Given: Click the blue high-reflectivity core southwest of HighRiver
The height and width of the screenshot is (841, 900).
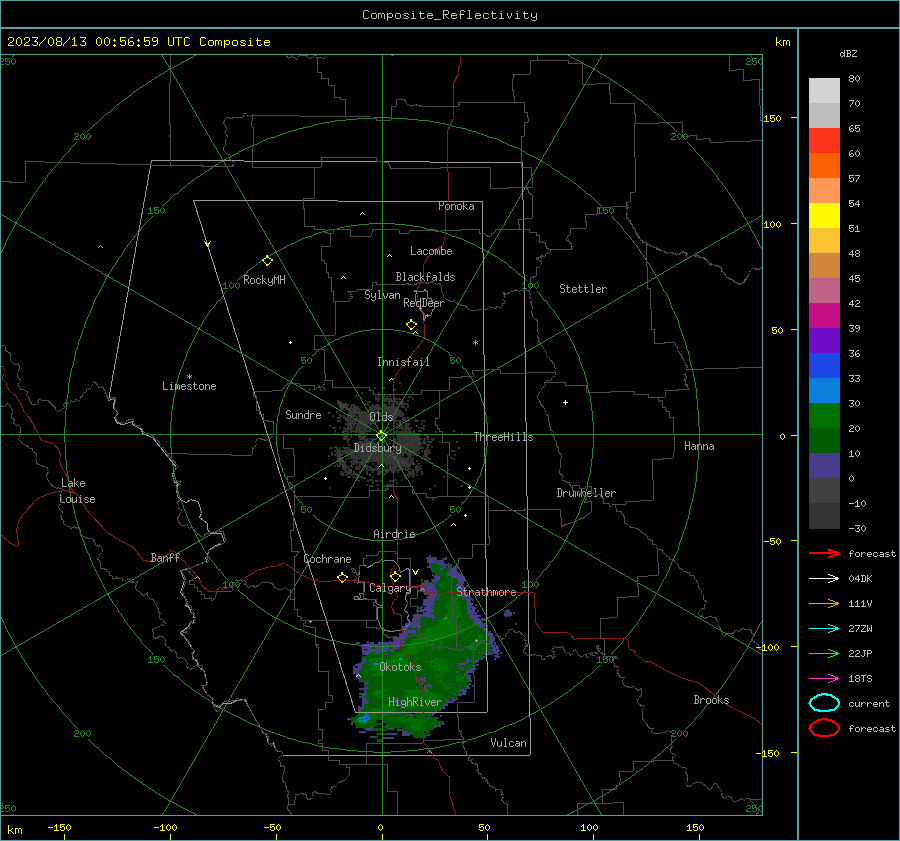Looking at the screenshot, I should (363, 718).
